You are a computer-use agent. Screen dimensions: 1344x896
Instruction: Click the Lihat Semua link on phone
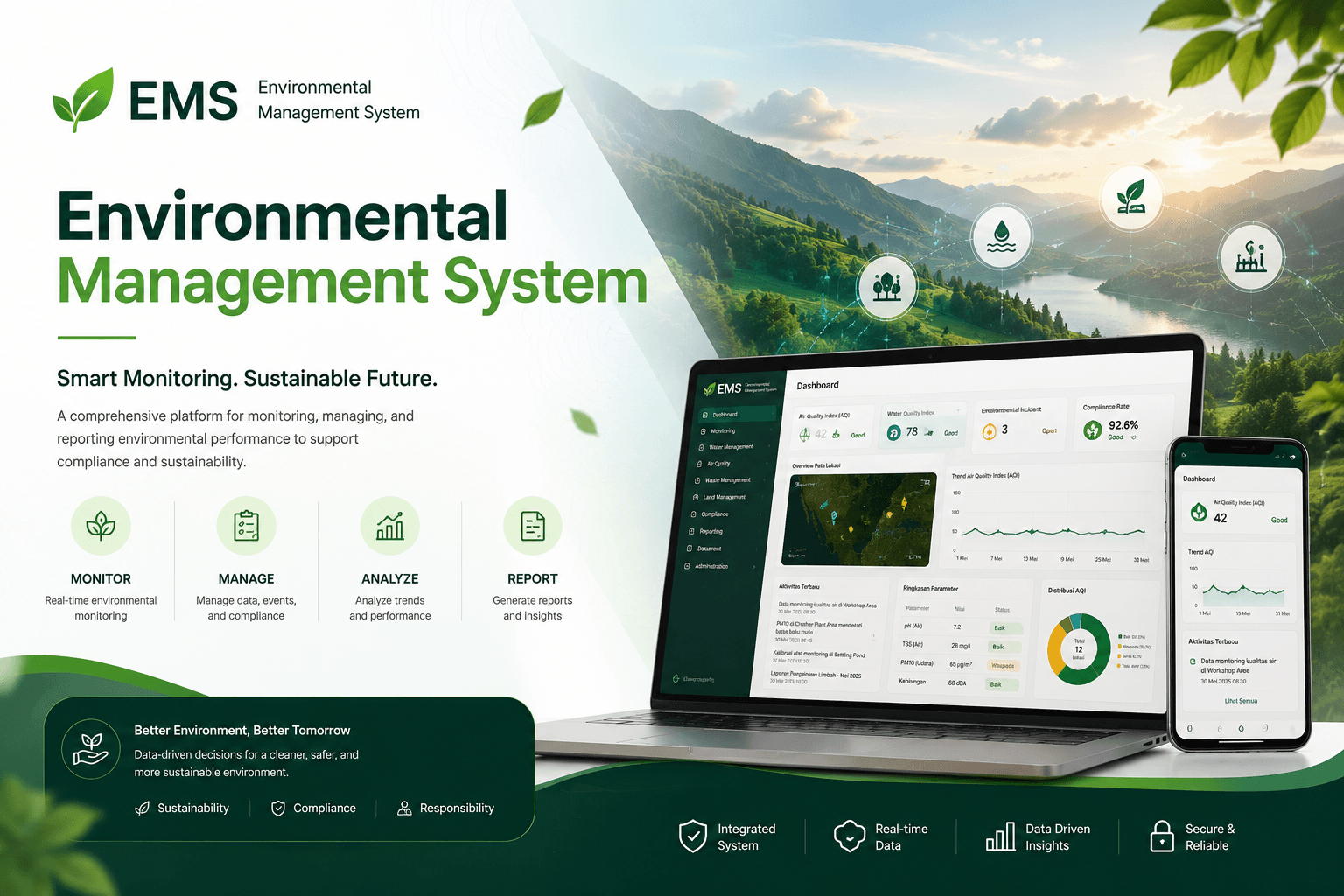[1241, 701]
